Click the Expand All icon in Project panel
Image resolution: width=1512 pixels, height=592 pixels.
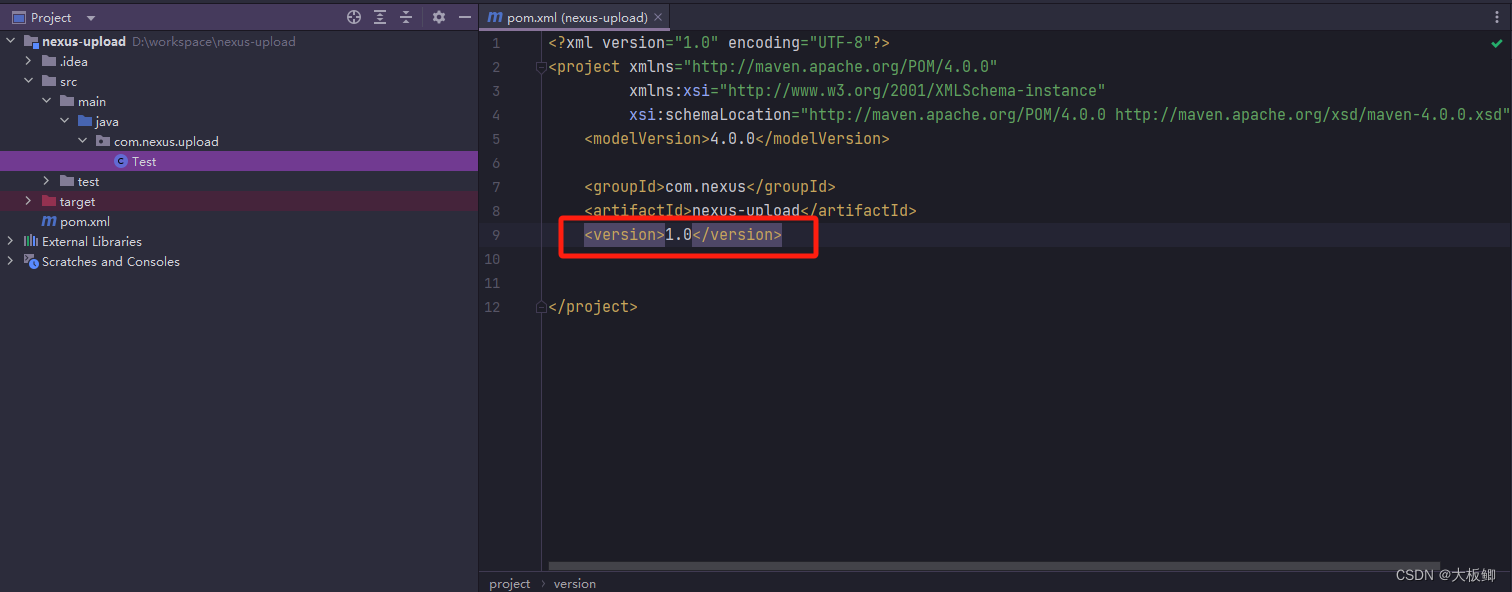pos(380,17)
